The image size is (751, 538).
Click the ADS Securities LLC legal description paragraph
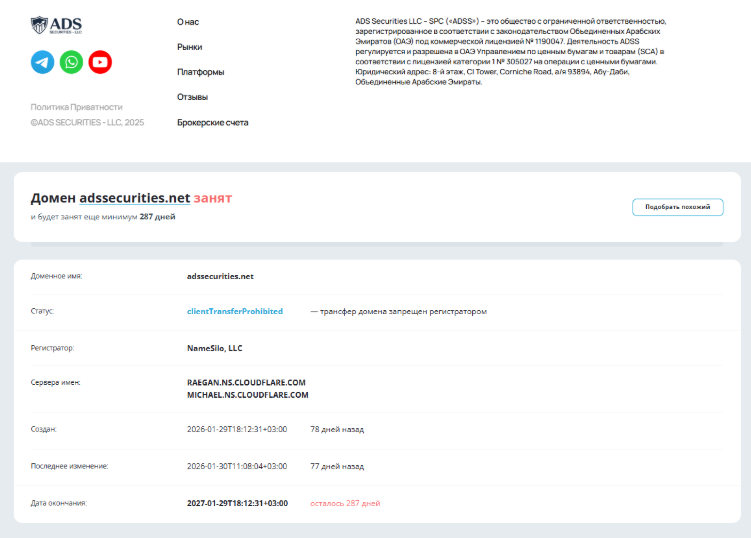click(x=511, y=52)
